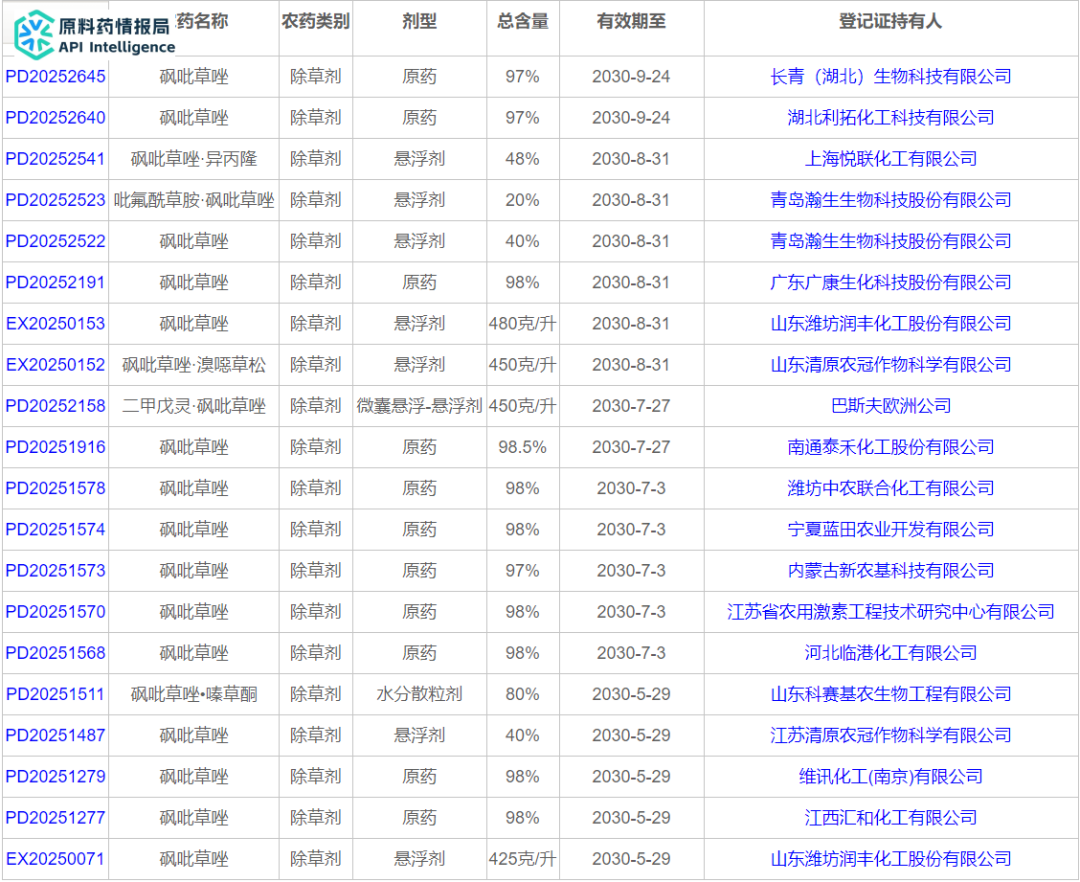This screenshot has width=1080, height=882.
Task: Open holder 南通泰禾化工股份有限公司
Action: [891, 448]
